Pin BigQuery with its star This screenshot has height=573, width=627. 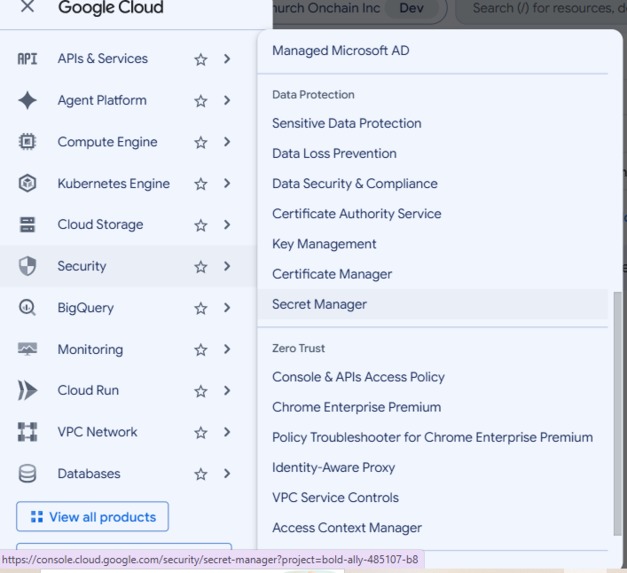pos(201,308)
